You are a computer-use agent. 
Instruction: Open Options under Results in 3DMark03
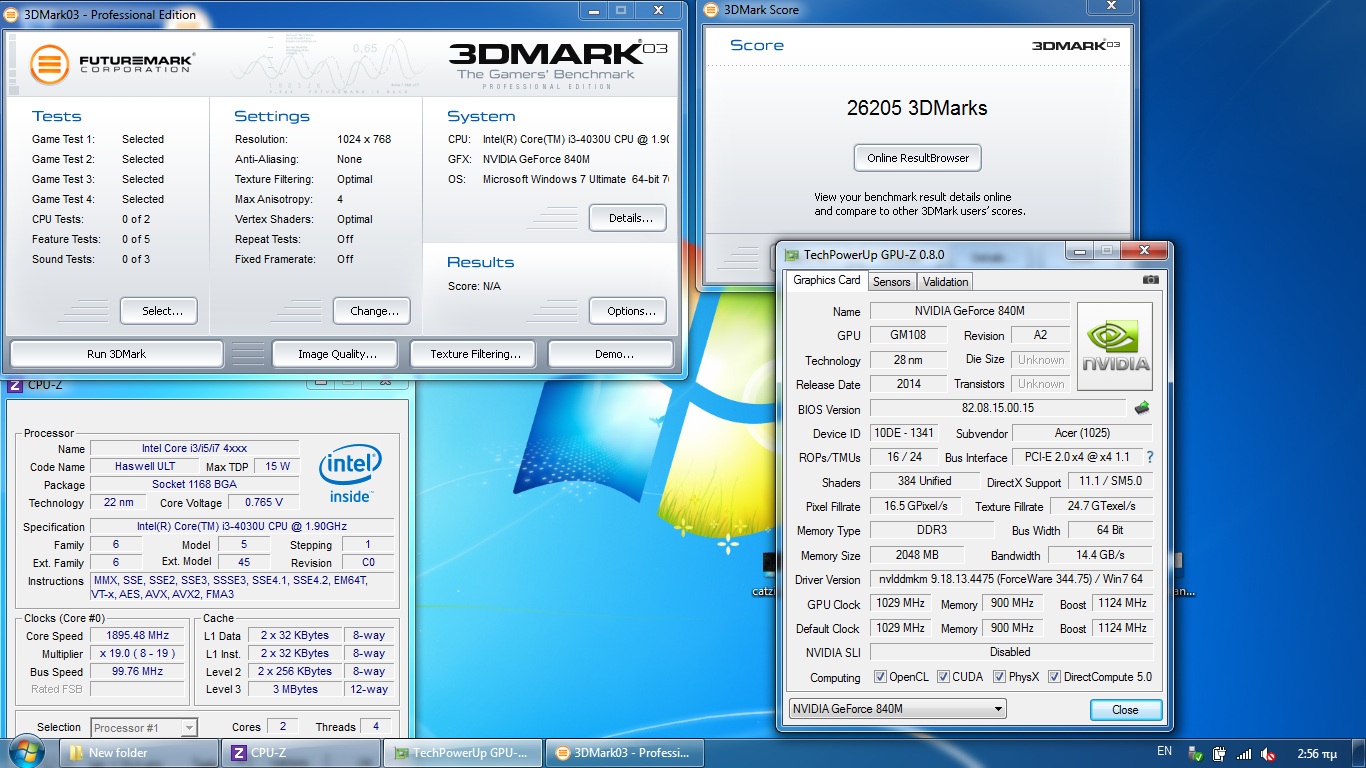(628, 311)
